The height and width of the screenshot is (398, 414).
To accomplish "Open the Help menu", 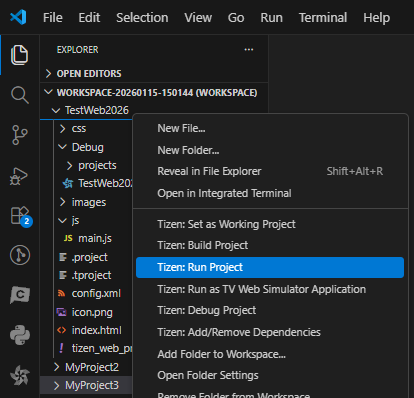I will coord(376,18).
